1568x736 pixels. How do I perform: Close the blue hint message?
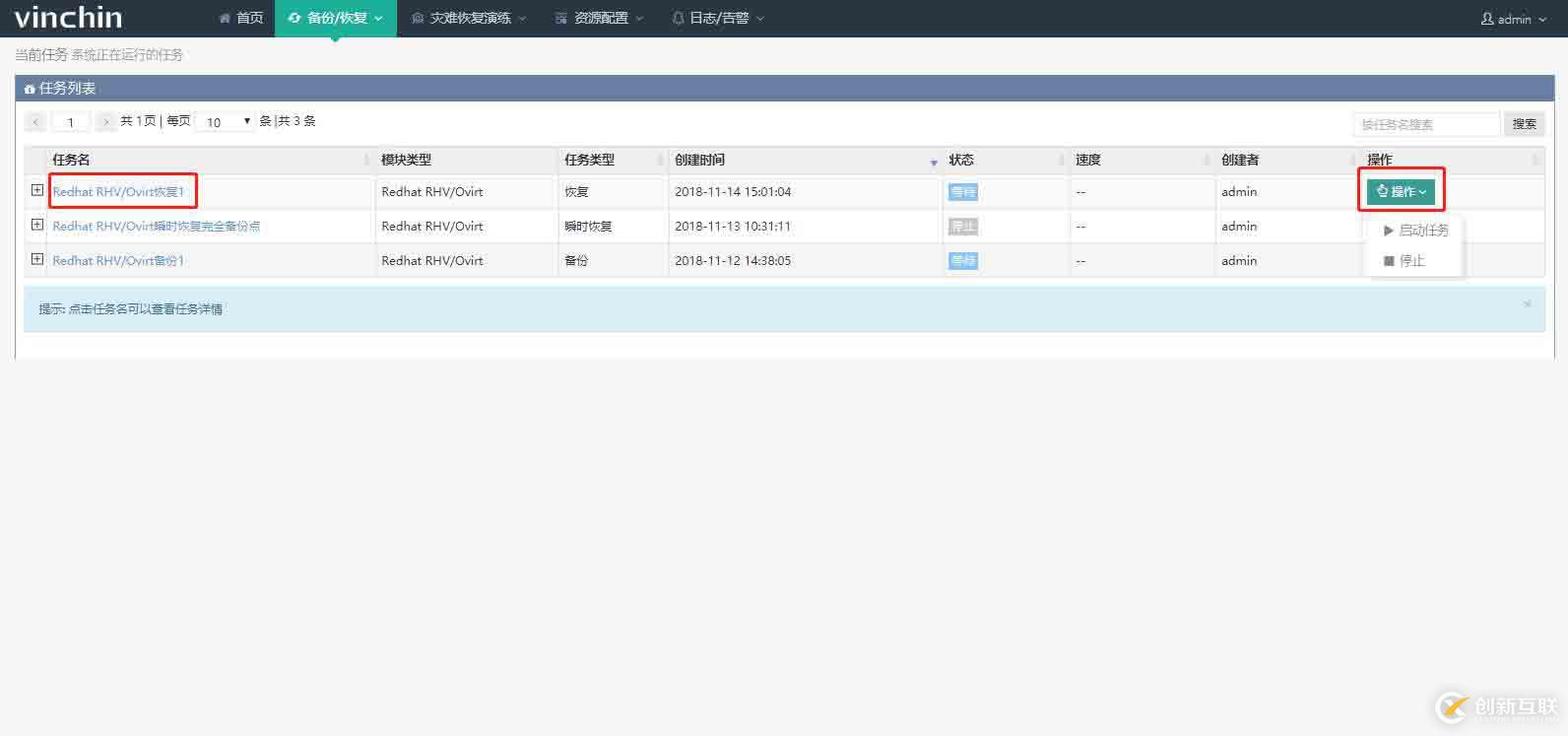coord(1528,304)
